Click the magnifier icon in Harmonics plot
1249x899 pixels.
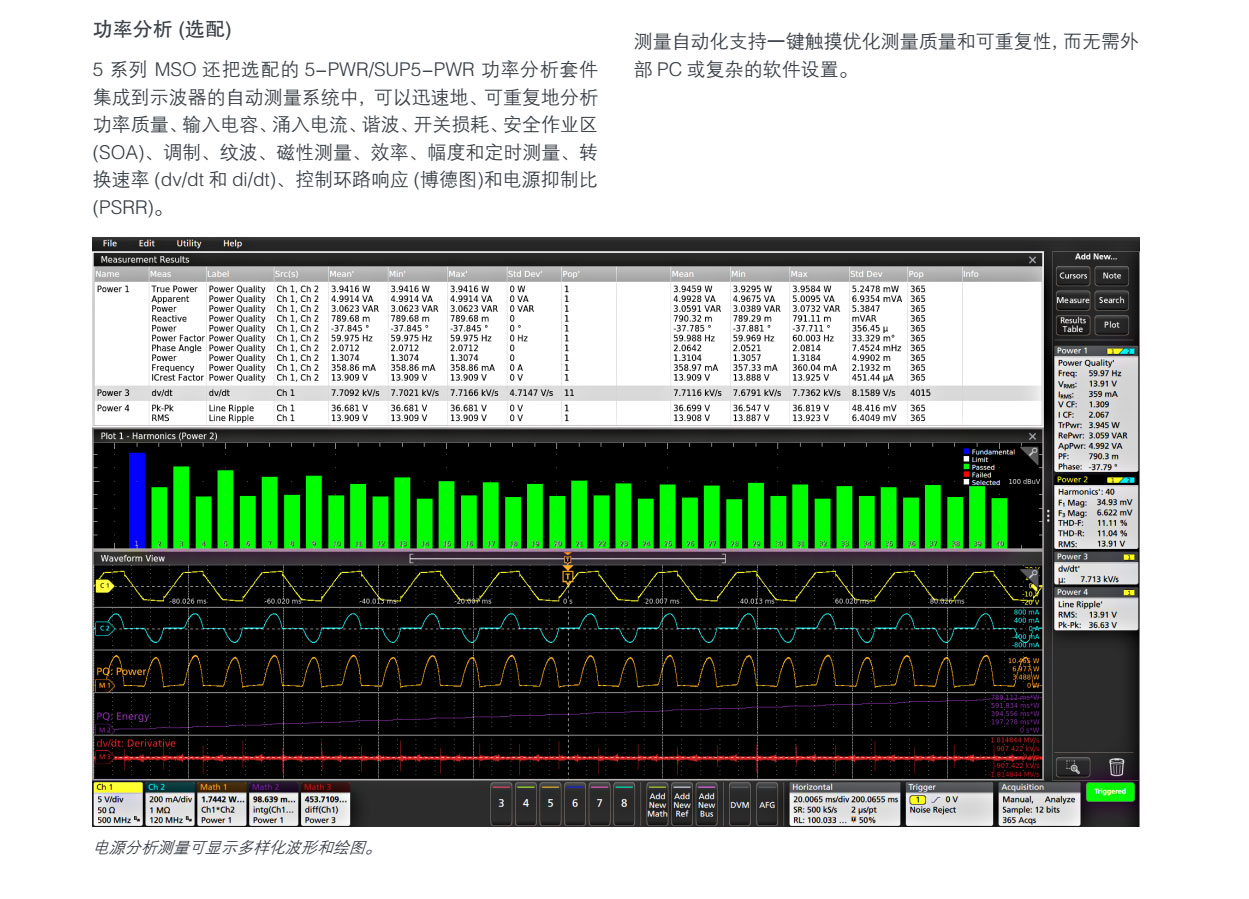(x=1033, y=453)
